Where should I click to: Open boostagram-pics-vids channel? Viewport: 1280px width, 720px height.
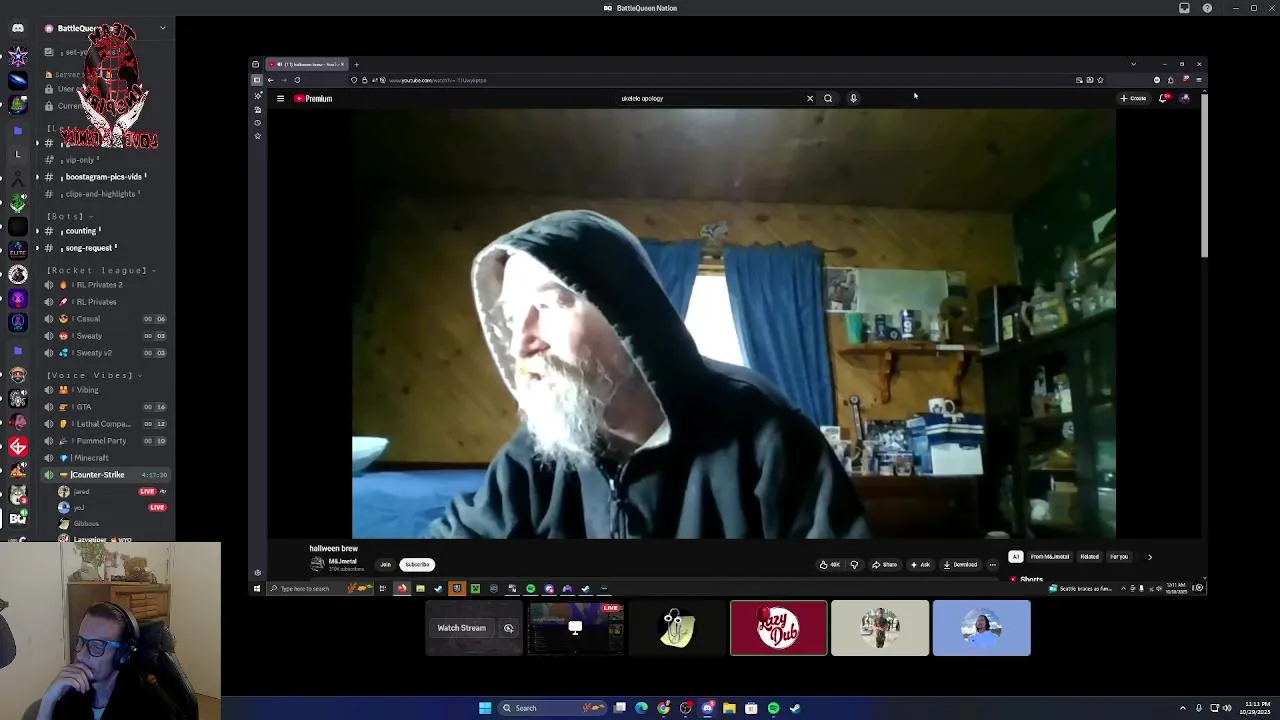pyautogui.click(x=103, y=177)
